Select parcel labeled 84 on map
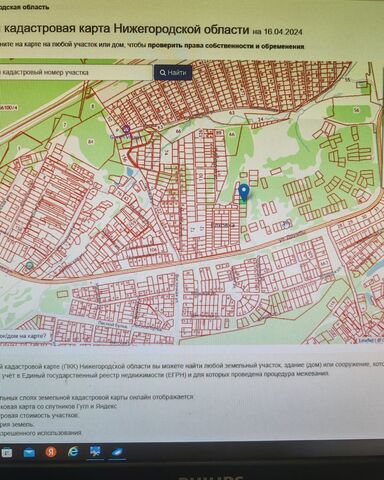Viewport: 384px width, 480px height. [x=91, y=141]
